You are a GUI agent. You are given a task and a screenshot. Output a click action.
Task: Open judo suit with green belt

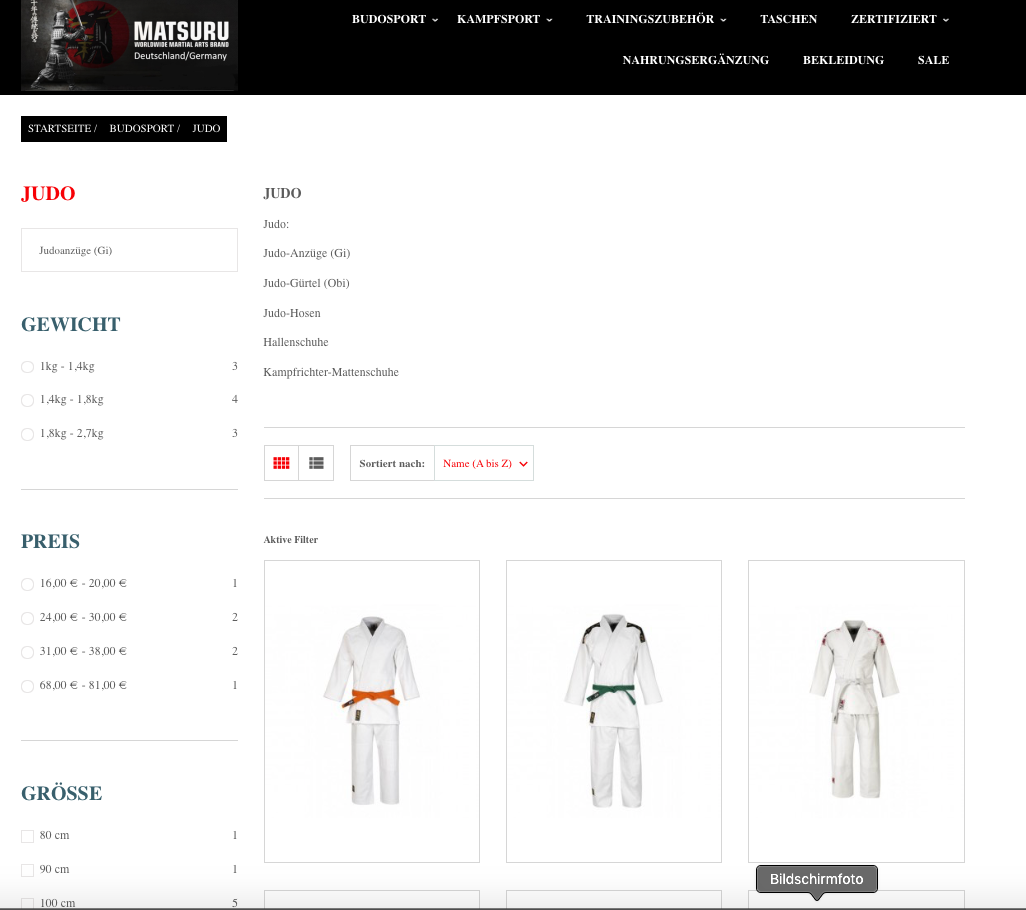(x=614, y=711)
